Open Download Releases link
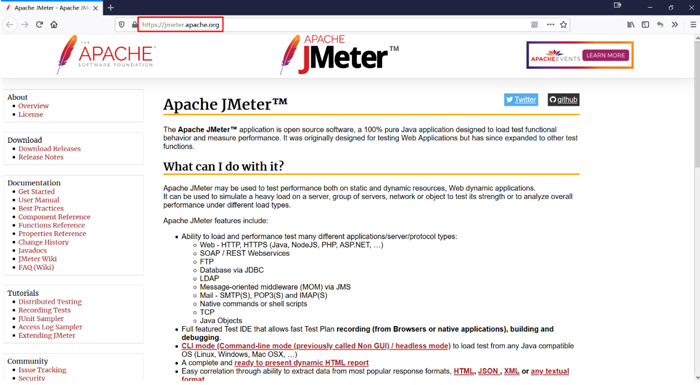This screenshot has width=700, height=385. [x=50, y=149]
